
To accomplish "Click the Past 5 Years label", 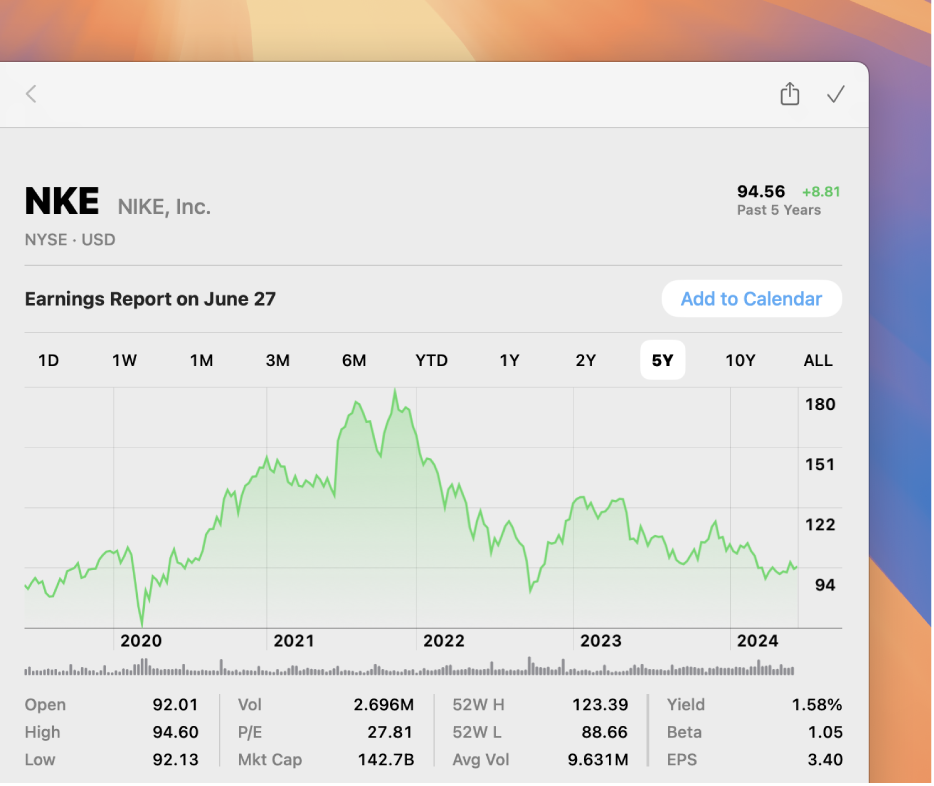I will tap(779, 210).
